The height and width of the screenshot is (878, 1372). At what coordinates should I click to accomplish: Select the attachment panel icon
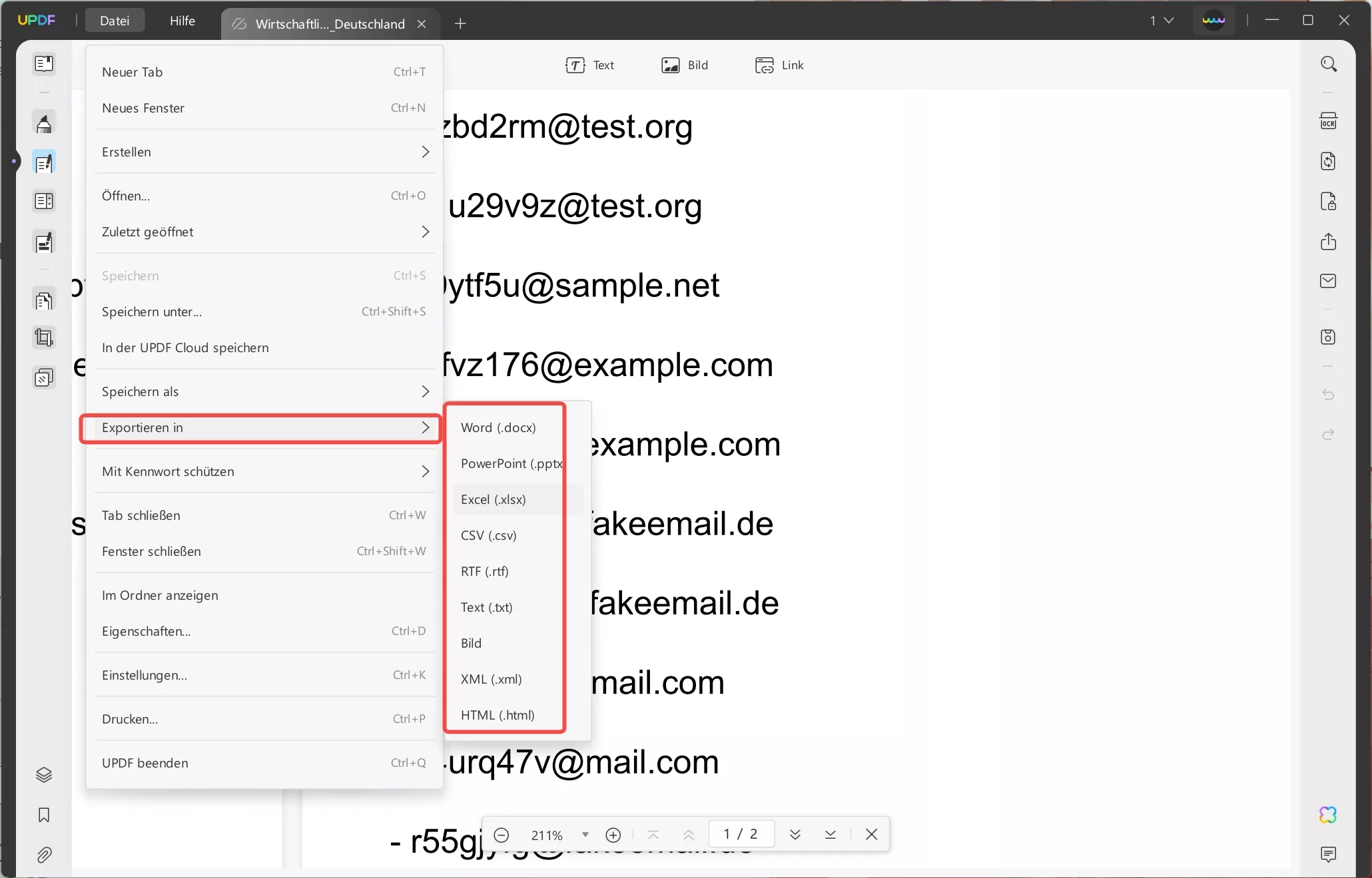point(43,855)
